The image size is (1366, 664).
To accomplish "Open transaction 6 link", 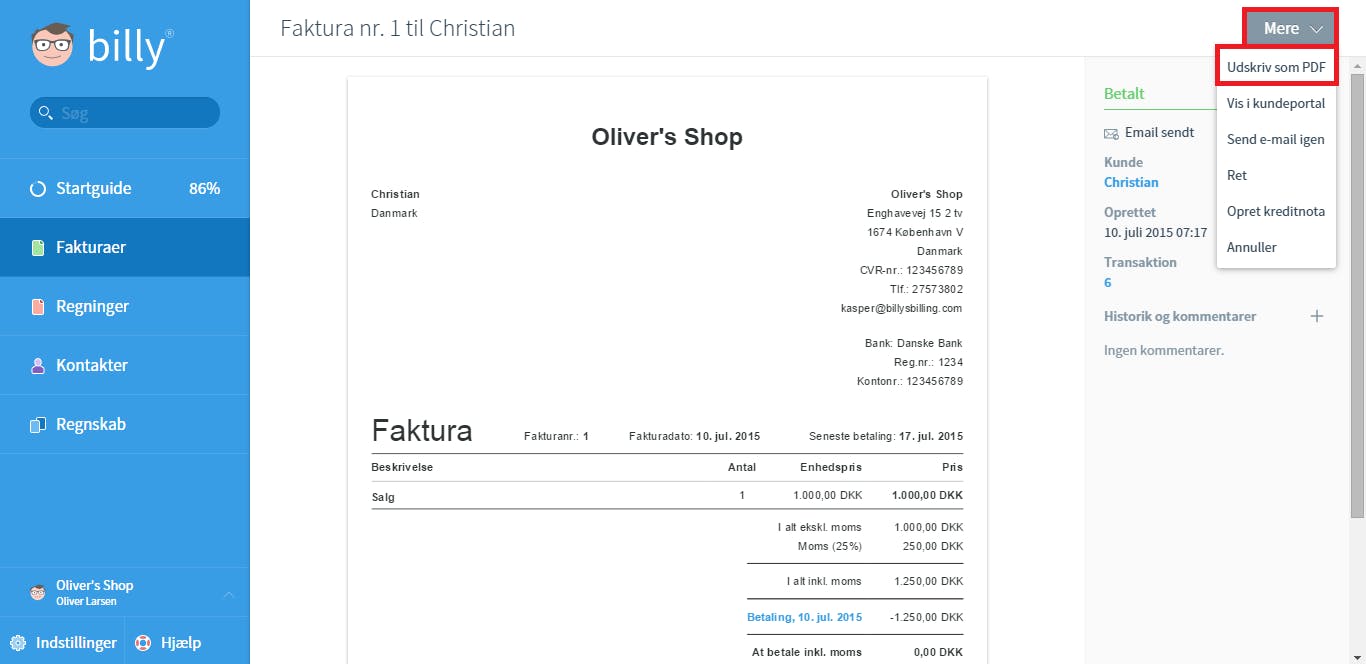I will tap(1108, 283).
